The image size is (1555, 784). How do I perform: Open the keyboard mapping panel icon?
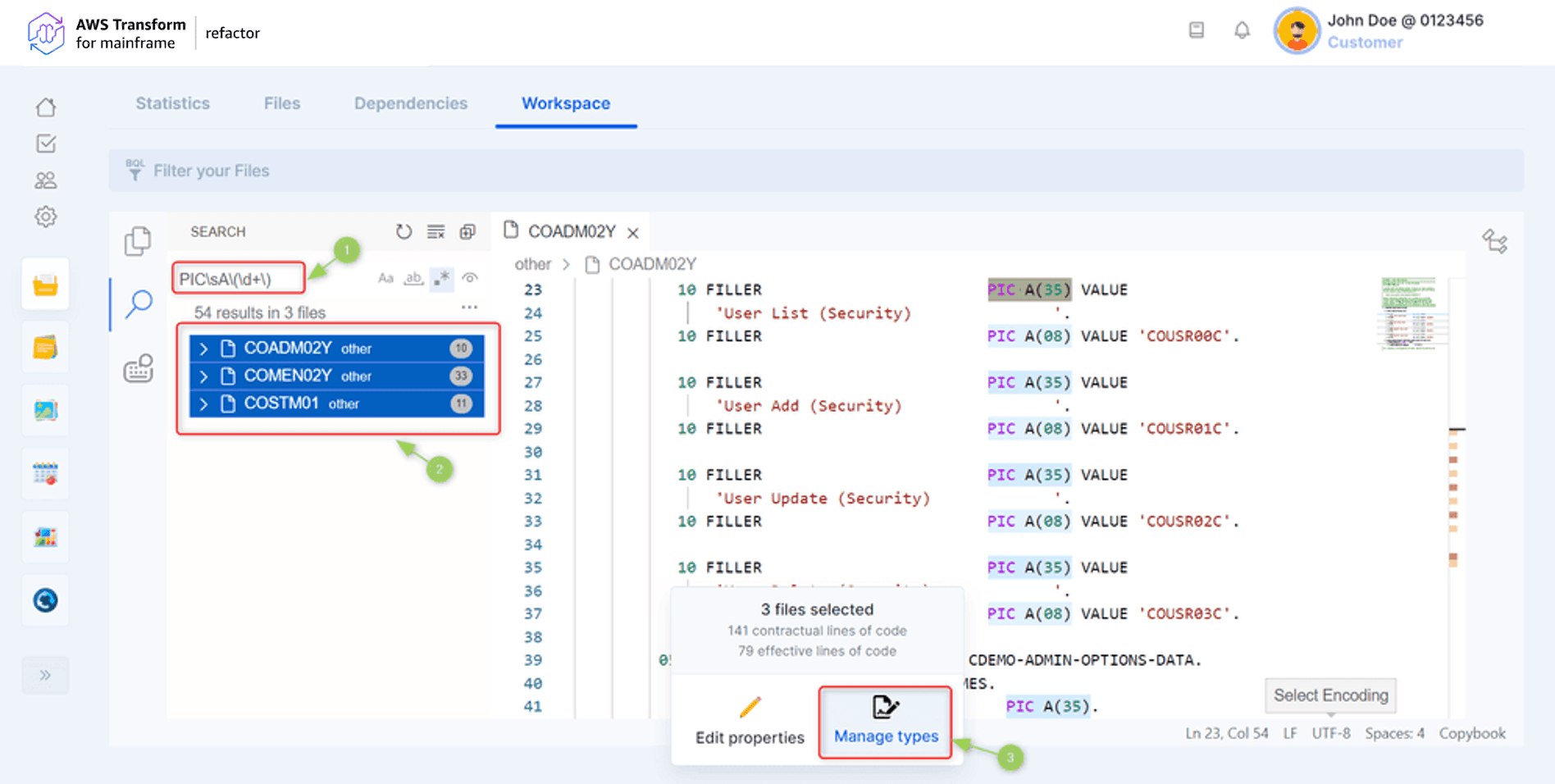(138, 368)
